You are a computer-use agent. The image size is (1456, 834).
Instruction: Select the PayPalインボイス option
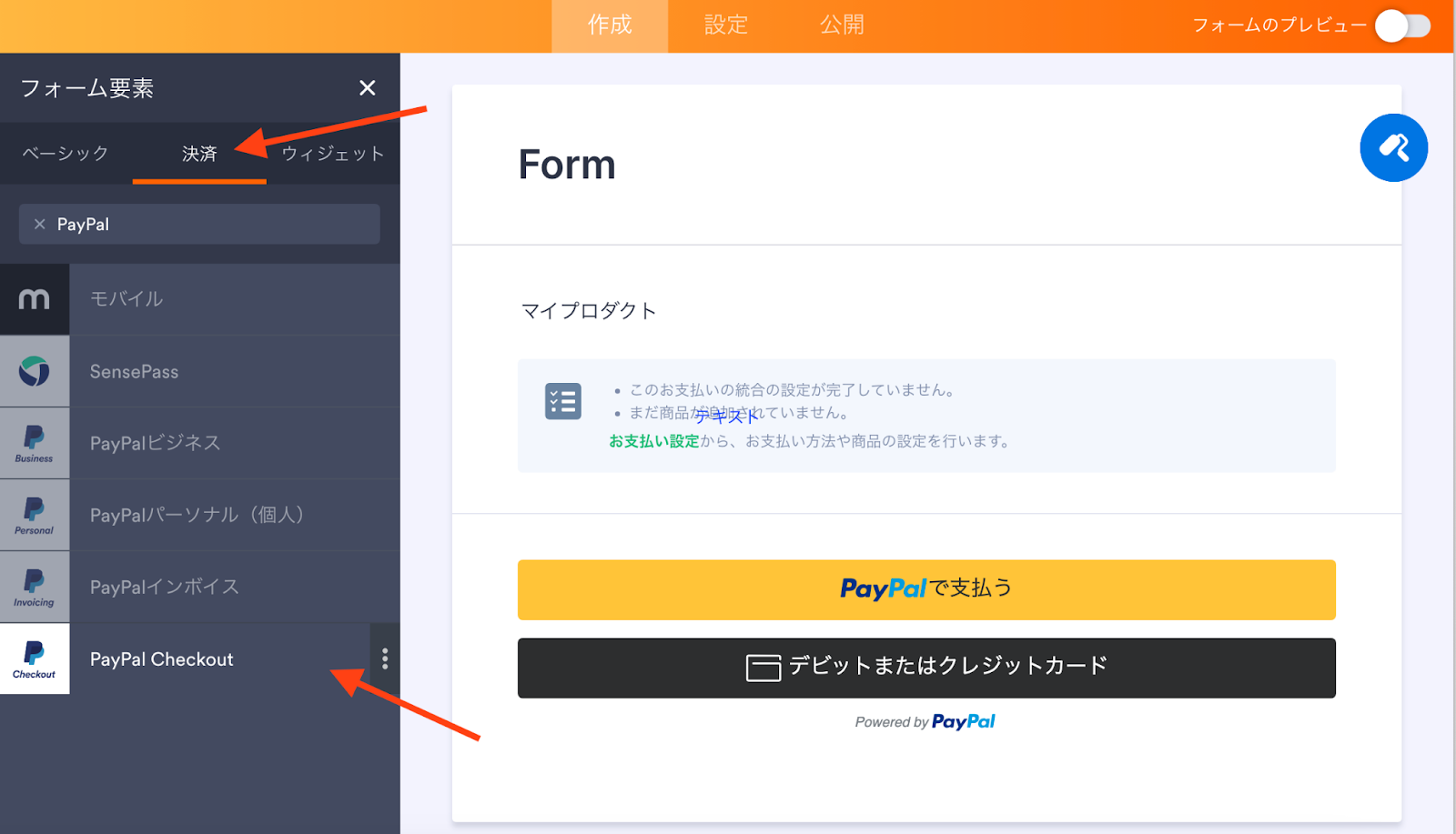[200, 587]
